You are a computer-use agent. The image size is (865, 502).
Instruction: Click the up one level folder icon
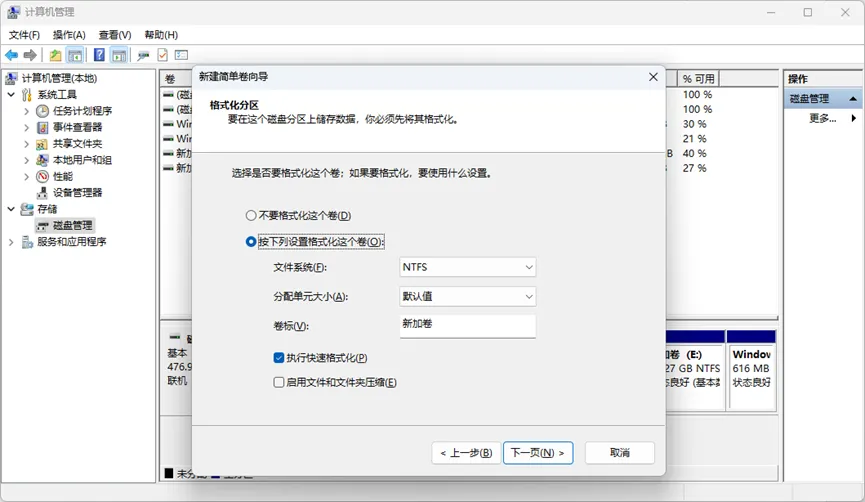click(55, 55)
